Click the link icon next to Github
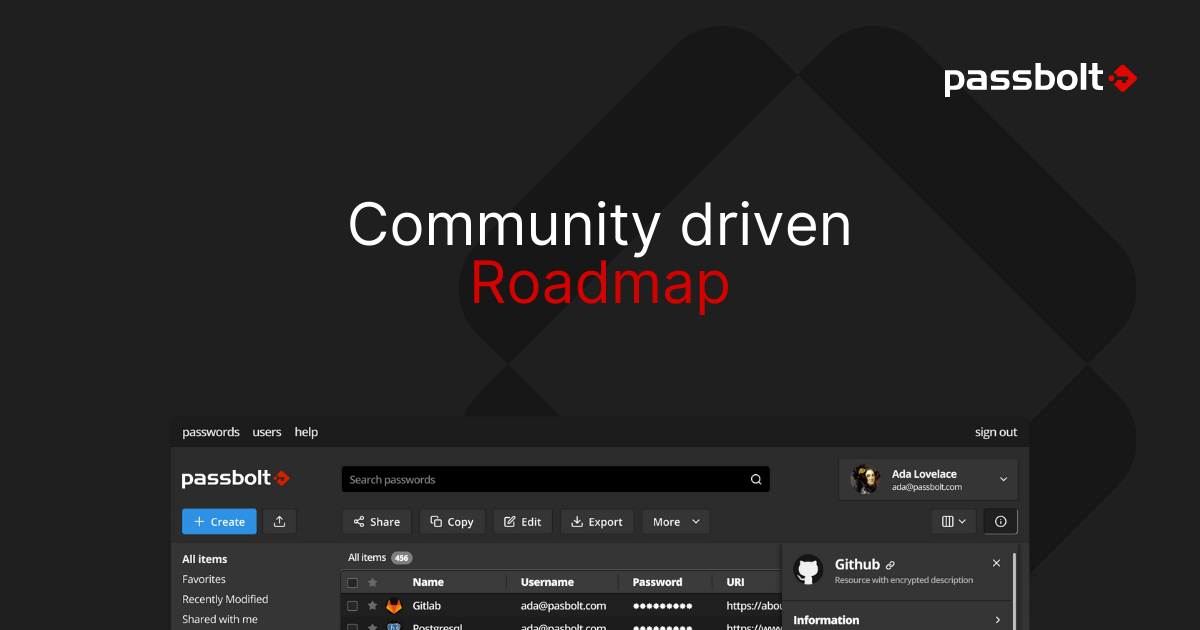 click(891, 566)
